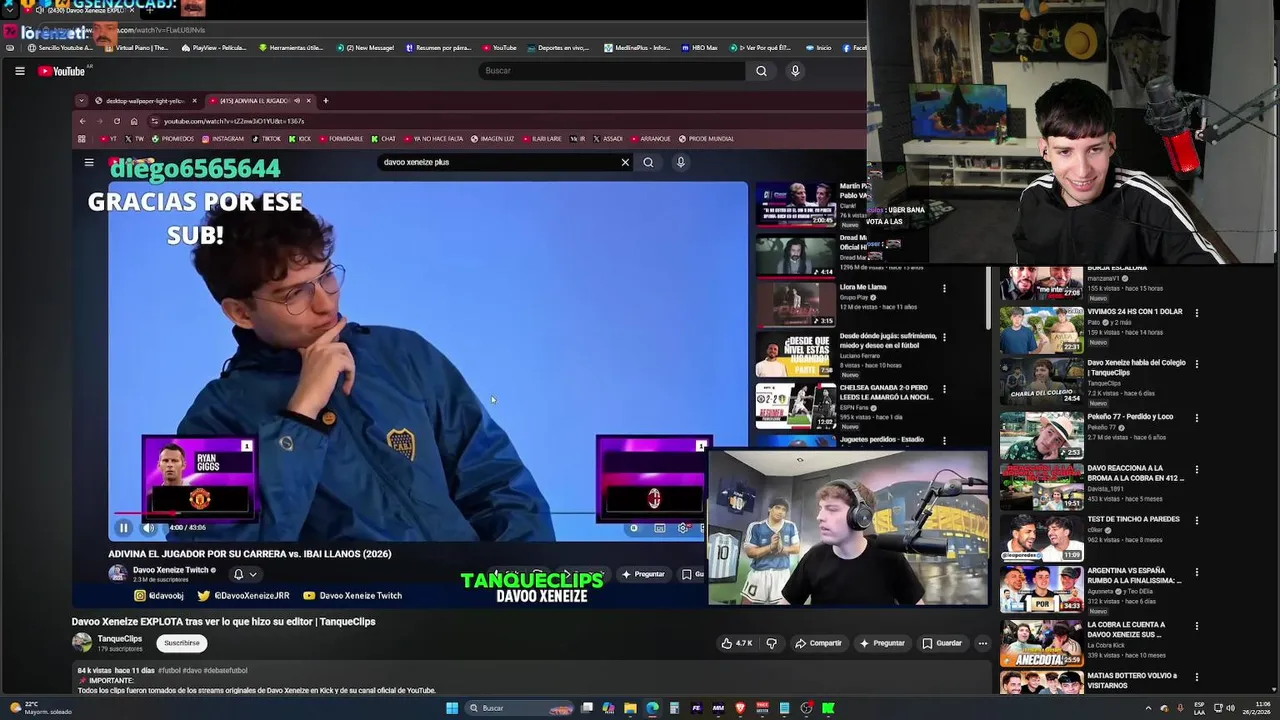Open the MedlinePlus bookmark in outer browser
This screenshot has height=720, width=1280.
click(638, 47)
